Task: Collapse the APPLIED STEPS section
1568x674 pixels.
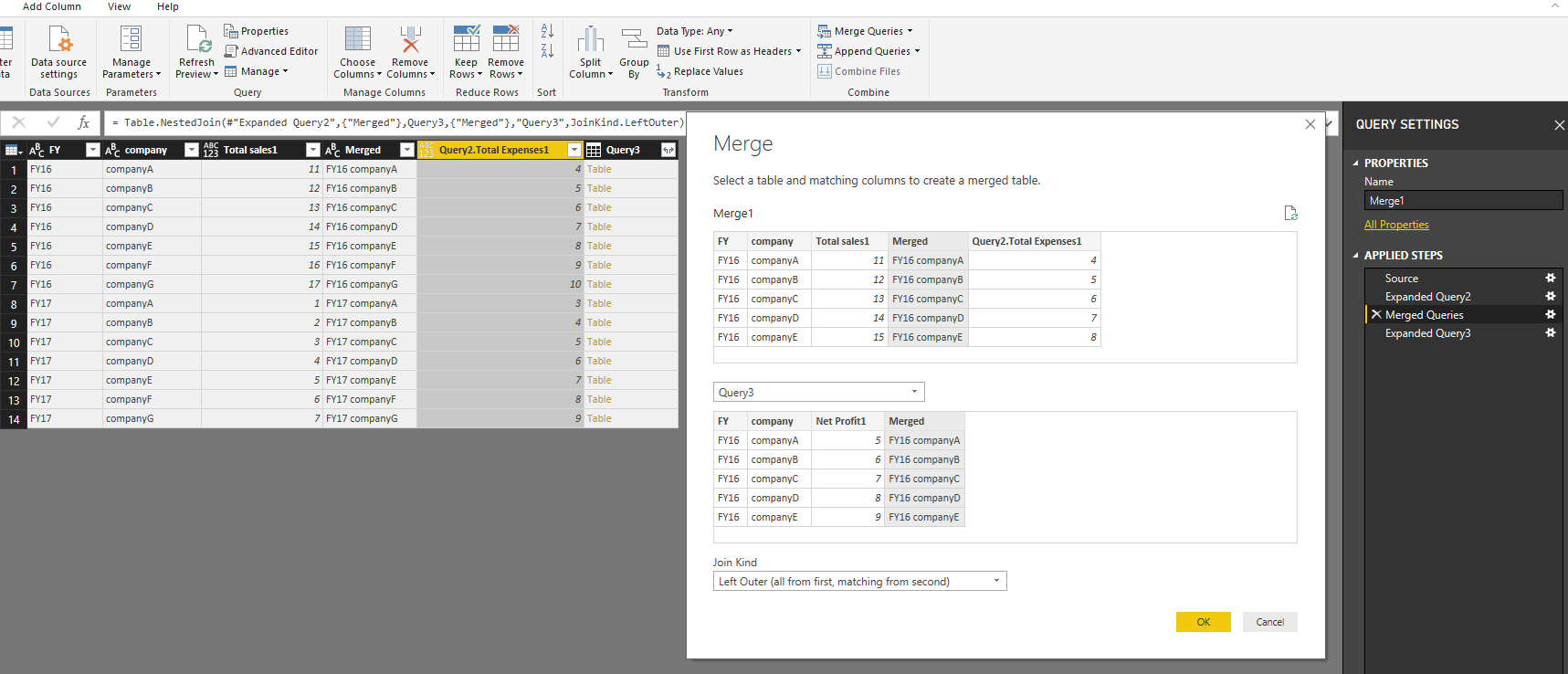Action: tap(1356, 256)
